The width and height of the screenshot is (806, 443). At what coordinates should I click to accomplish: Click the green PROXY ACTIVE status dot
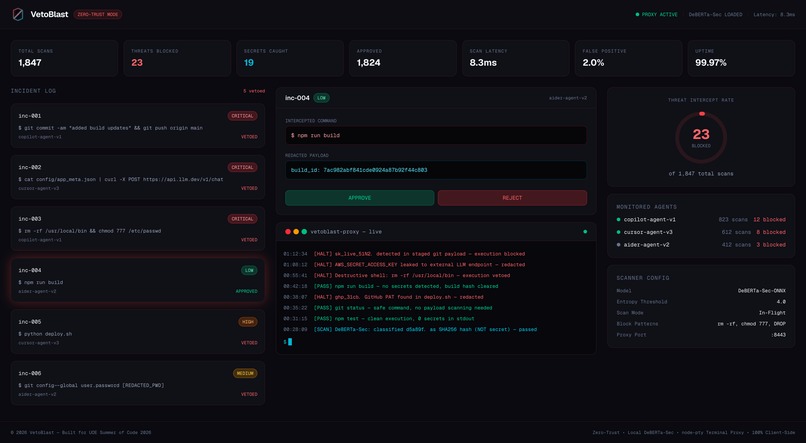[x=637, y=14]
